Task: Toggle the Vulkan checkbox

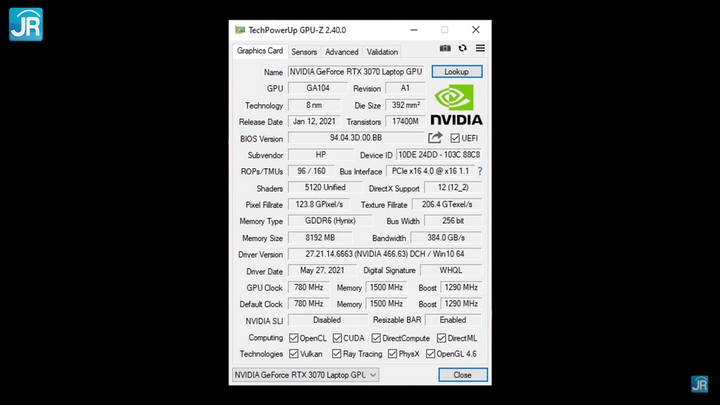Action: [294, 354]
